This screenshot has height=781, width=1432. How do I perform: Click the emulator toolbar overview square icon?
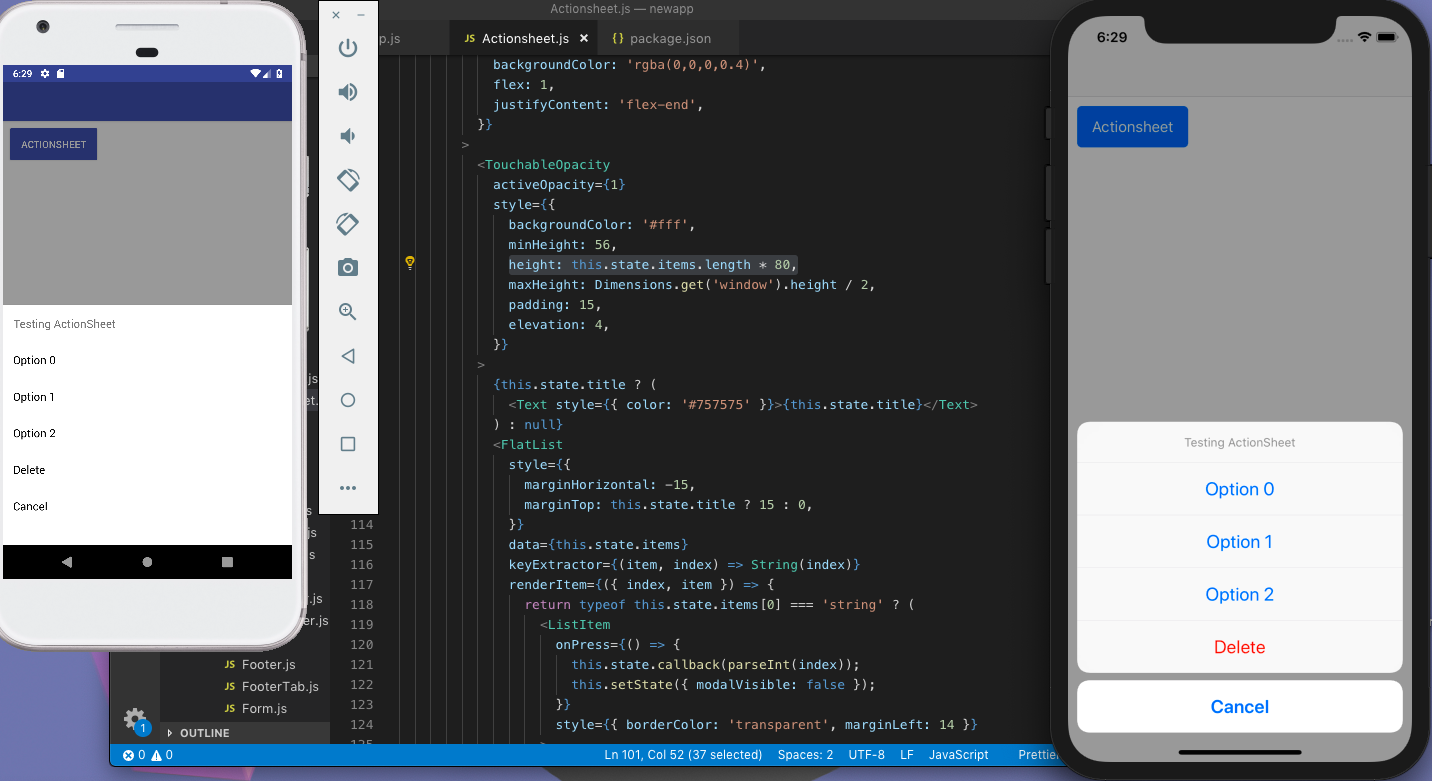[x=348, y=444]
